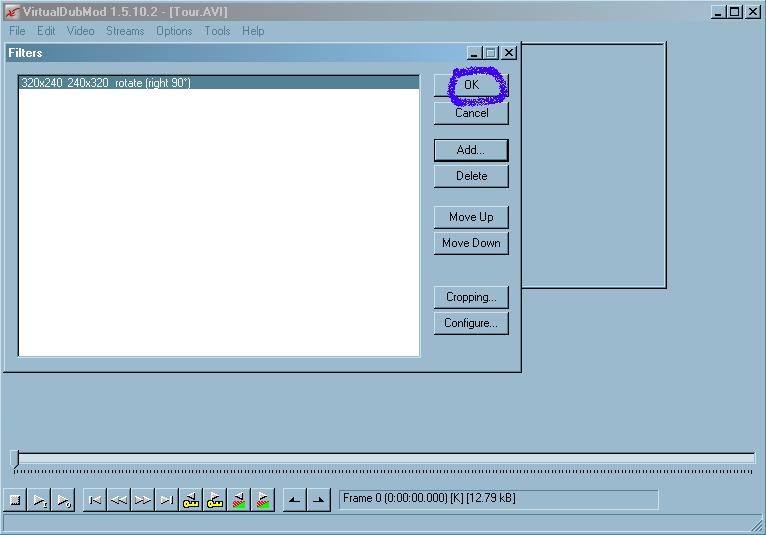The width and height of the screenshot is (766, 535).
Task: Set the selection start mark-in
Action: [294, 500]
